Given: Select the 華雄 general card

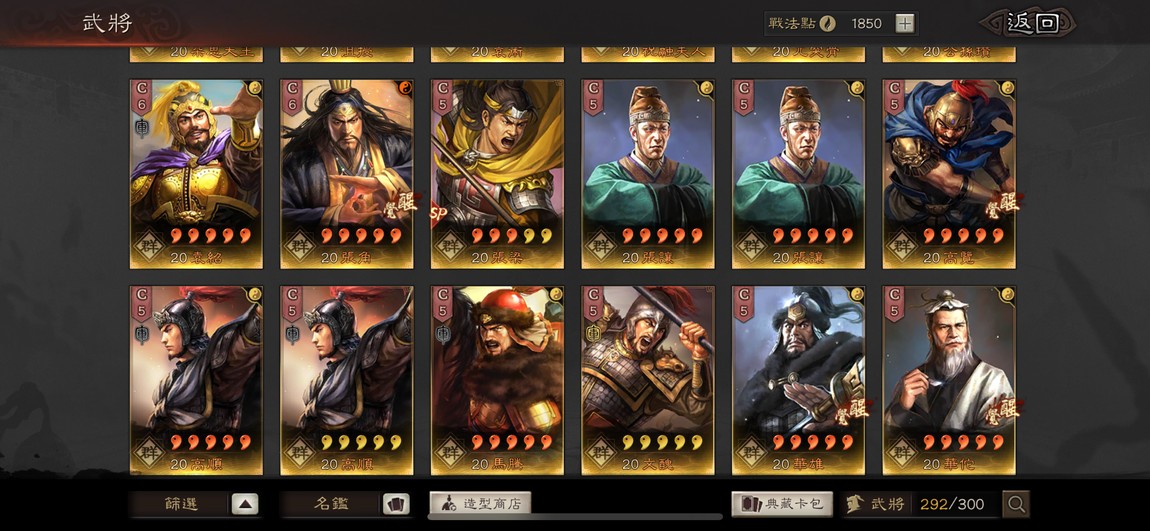Looking at the screenshot, I should click(x=799, y=380).
